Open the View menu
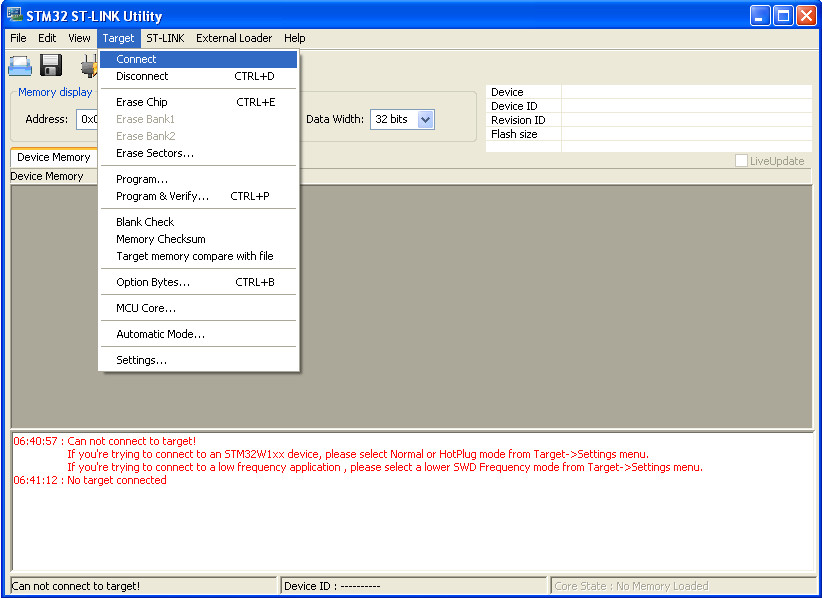 79,38
